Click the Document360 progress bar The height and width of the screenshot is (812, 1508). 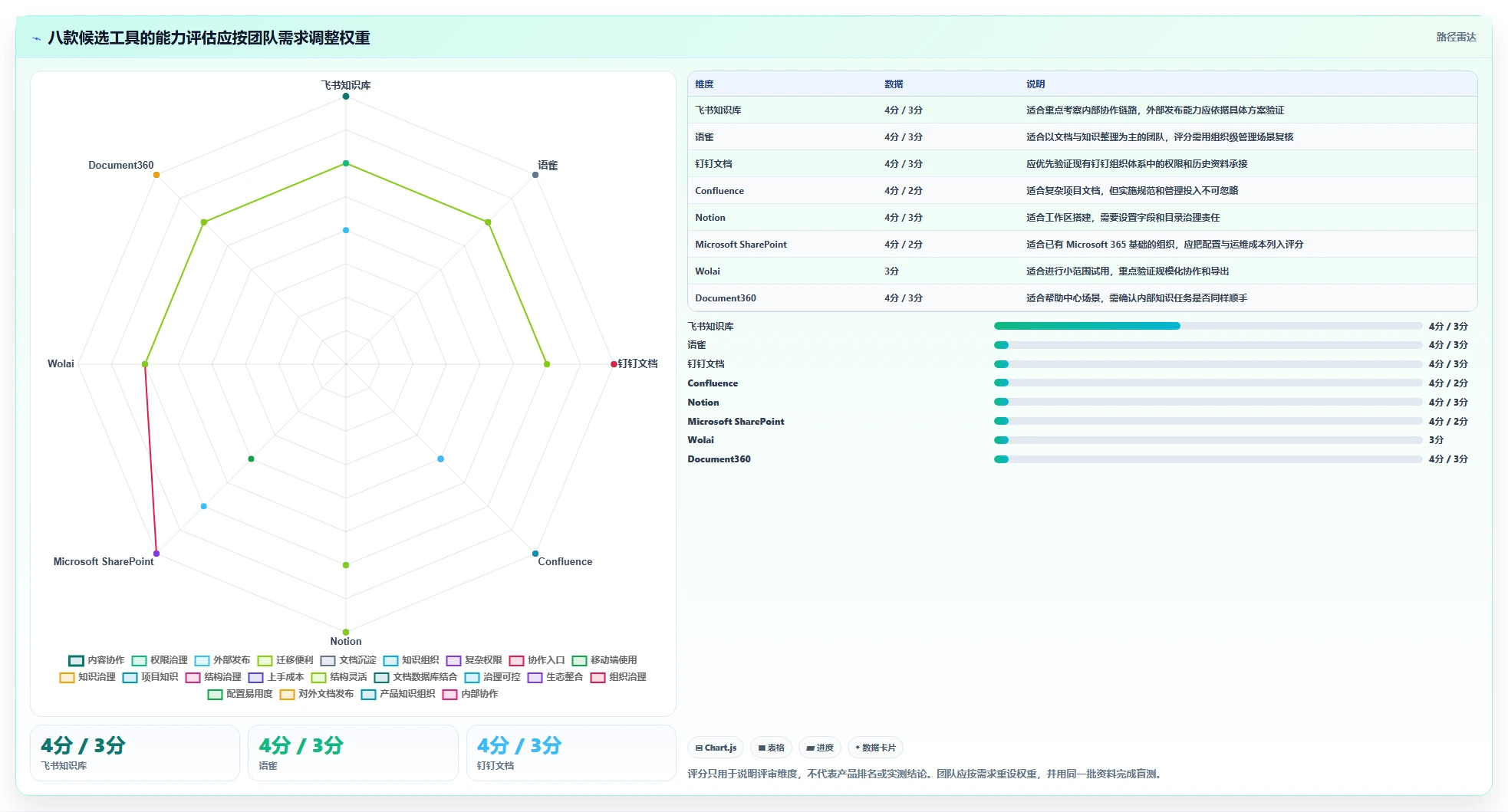(x=1208, y=459)
